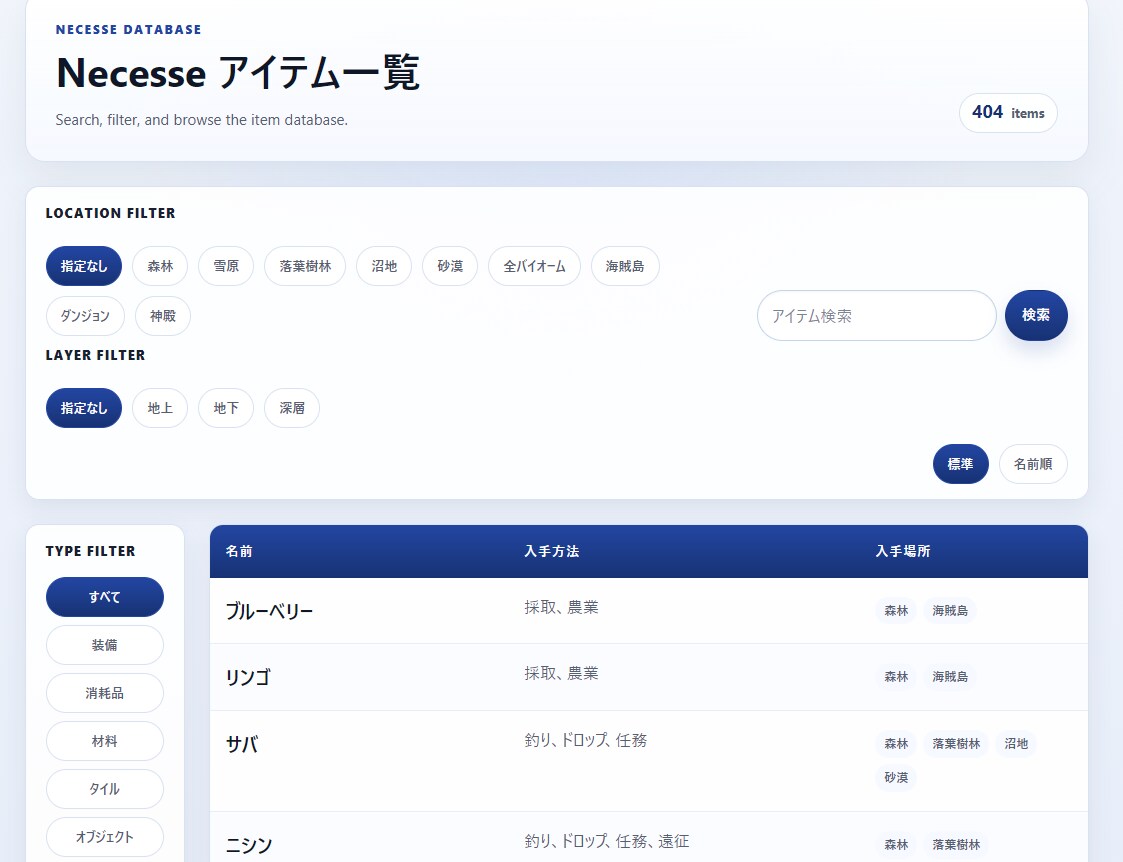Click the 海賊島 tag in リンゴ row
The image size is (1123, 862).
point(950,677)
